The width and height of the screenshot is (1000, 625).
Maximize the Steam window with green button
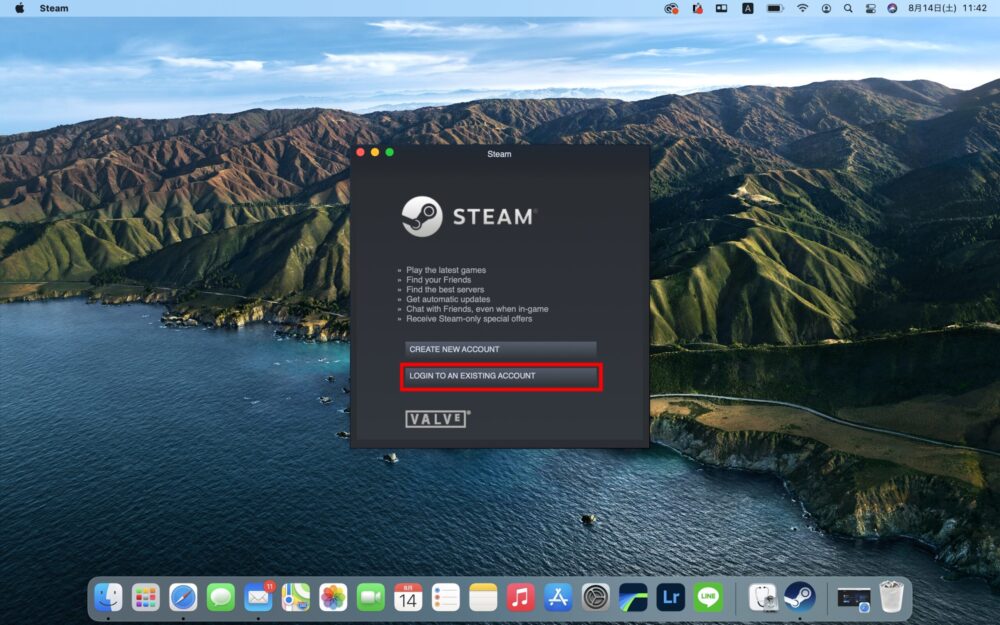tap(390, 152)
